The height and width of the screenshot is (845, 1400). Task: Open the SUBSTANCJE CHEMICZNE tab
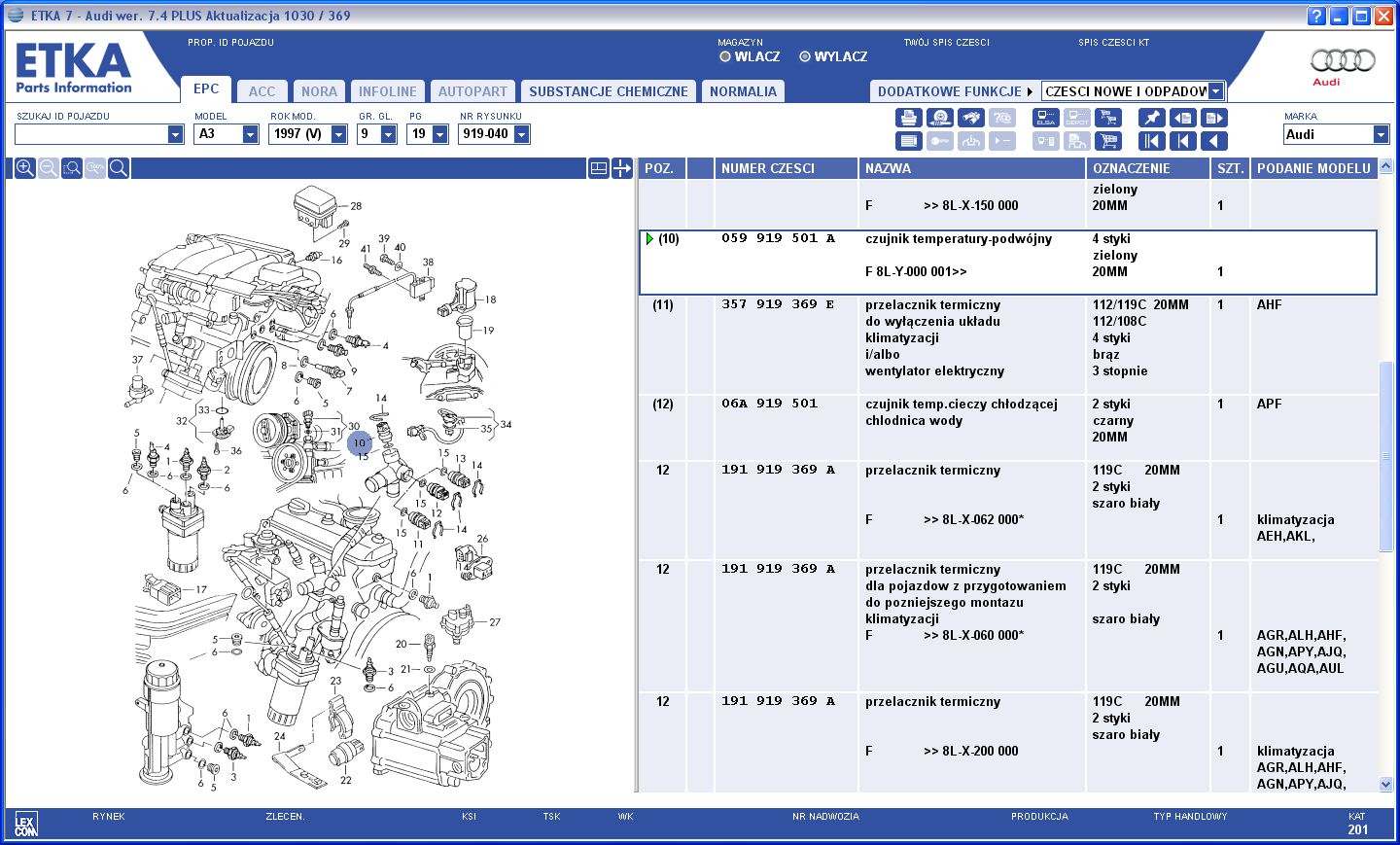click(609, 91)
